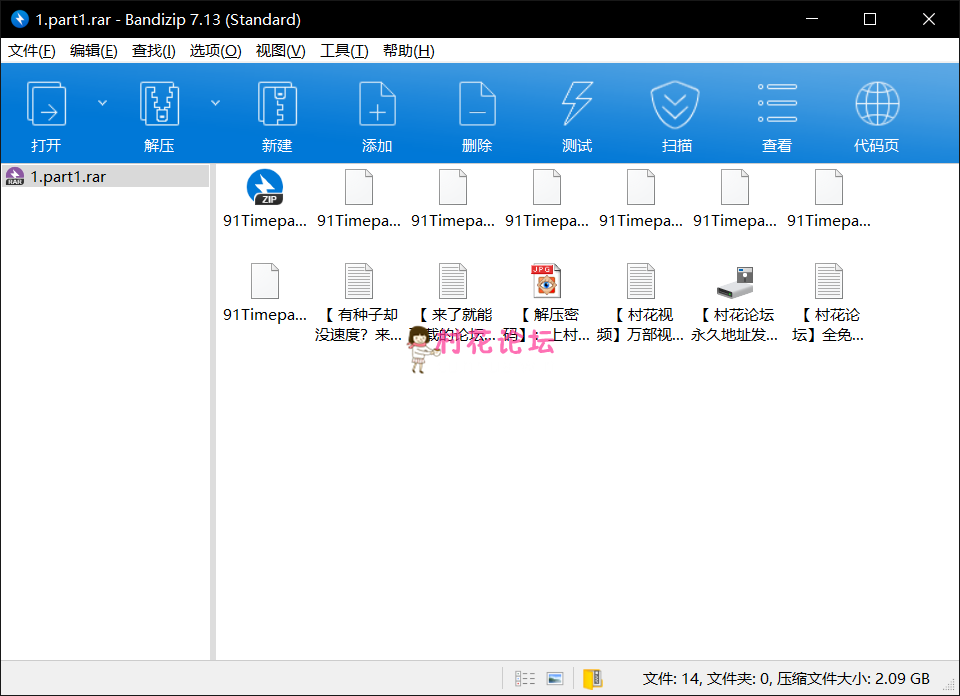The width and height of the screenshot is (960, 696).
Task: Switch to large icons view in status bar
Action: [553, 678]
